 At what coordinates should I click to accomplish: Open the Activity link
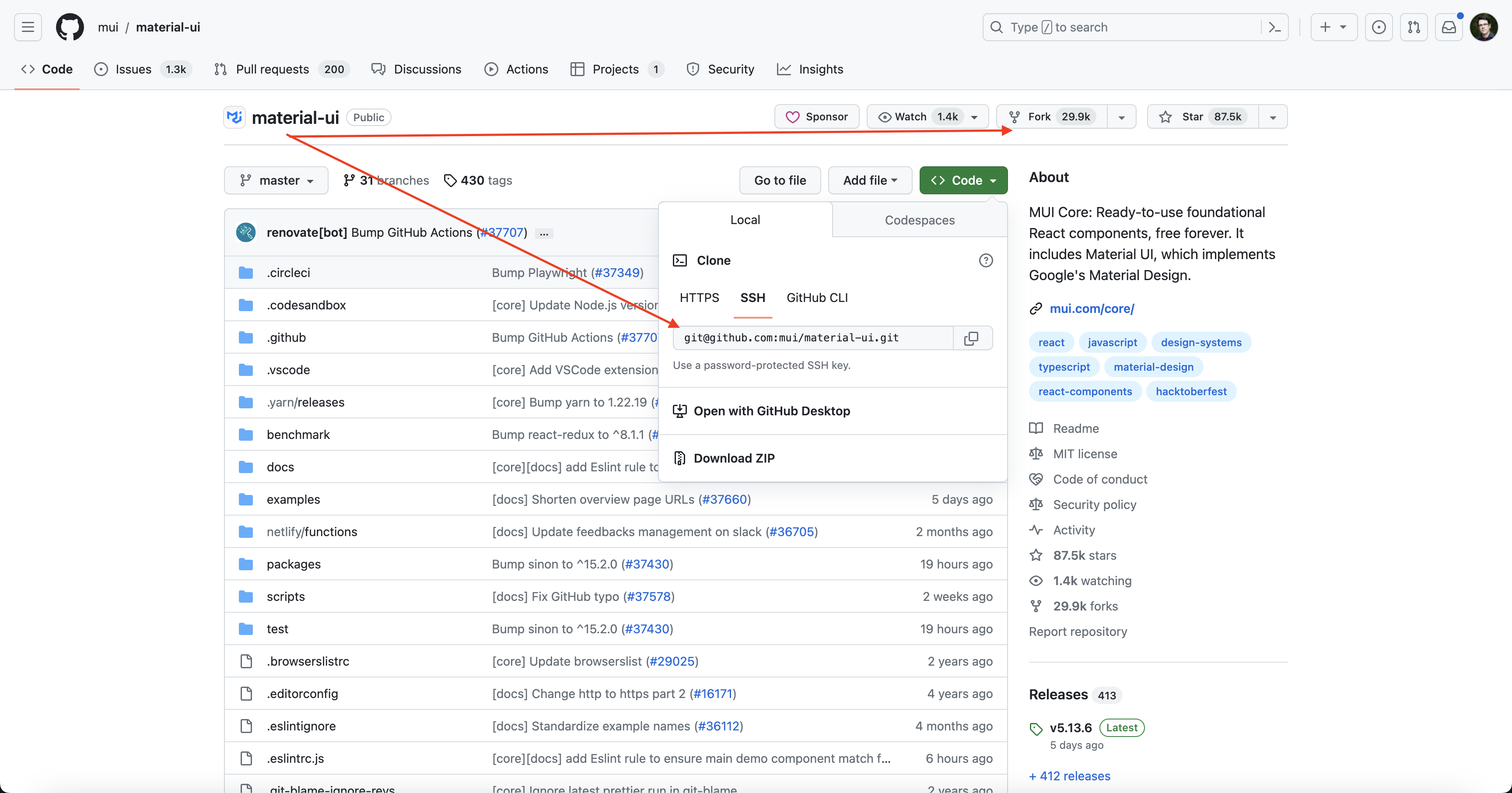tap(1074, 530)
